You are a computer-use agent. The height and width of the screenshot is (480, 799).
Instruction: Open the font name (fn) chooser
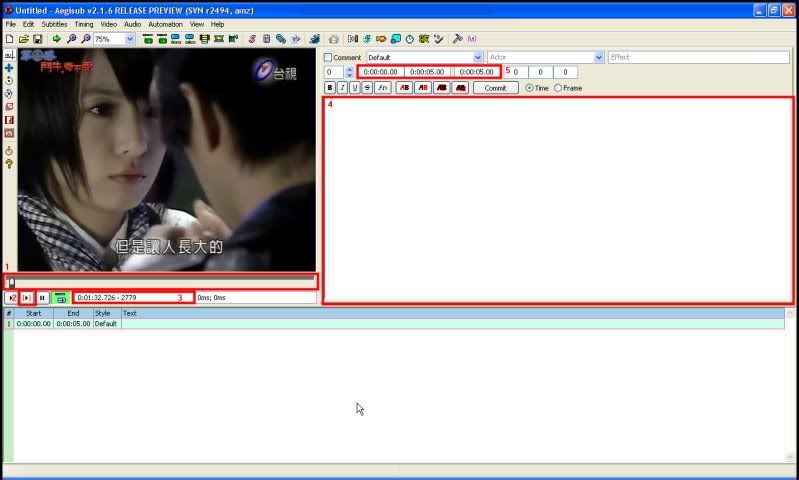383,88
